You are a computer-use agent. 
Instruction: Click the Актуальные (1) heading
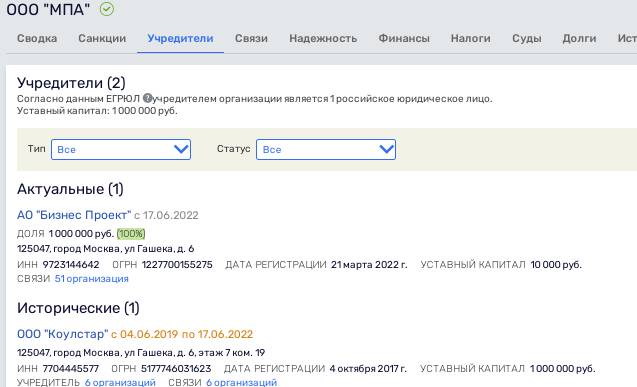pos(70,189)
